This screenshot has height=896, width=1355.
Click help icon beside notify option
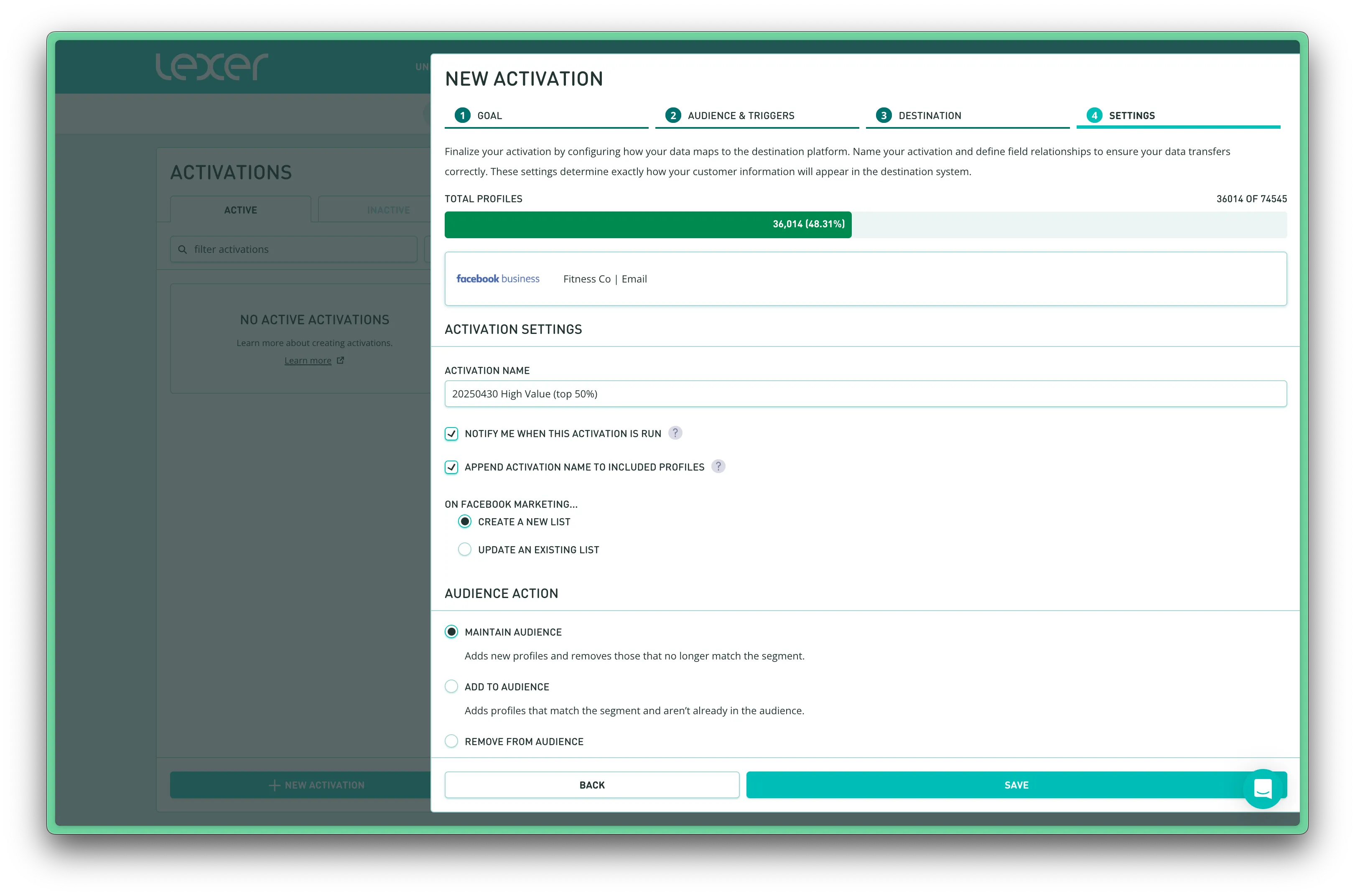coord(675,433)
